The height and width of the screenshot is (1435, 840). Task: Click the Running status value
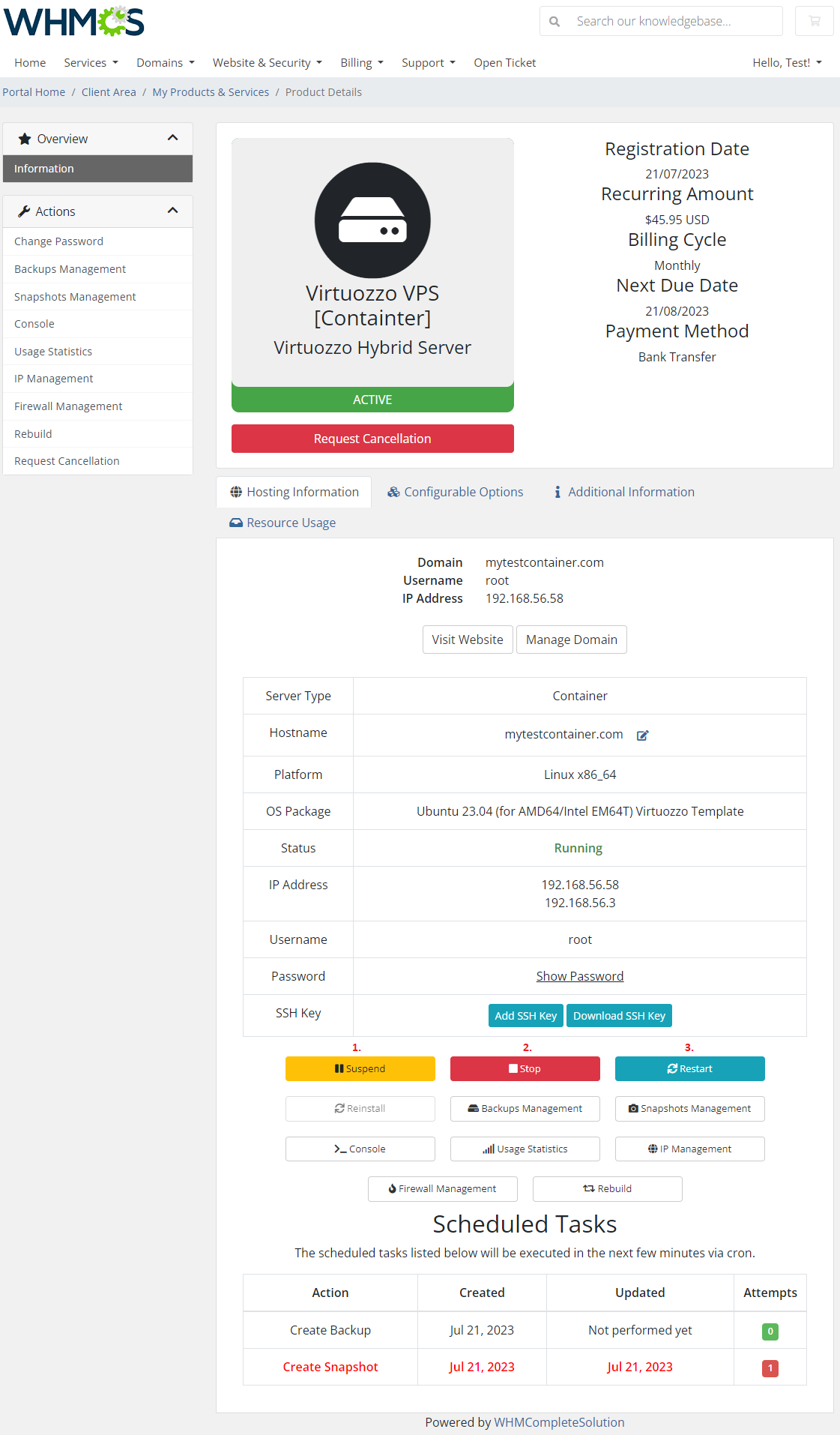(578, 848)
